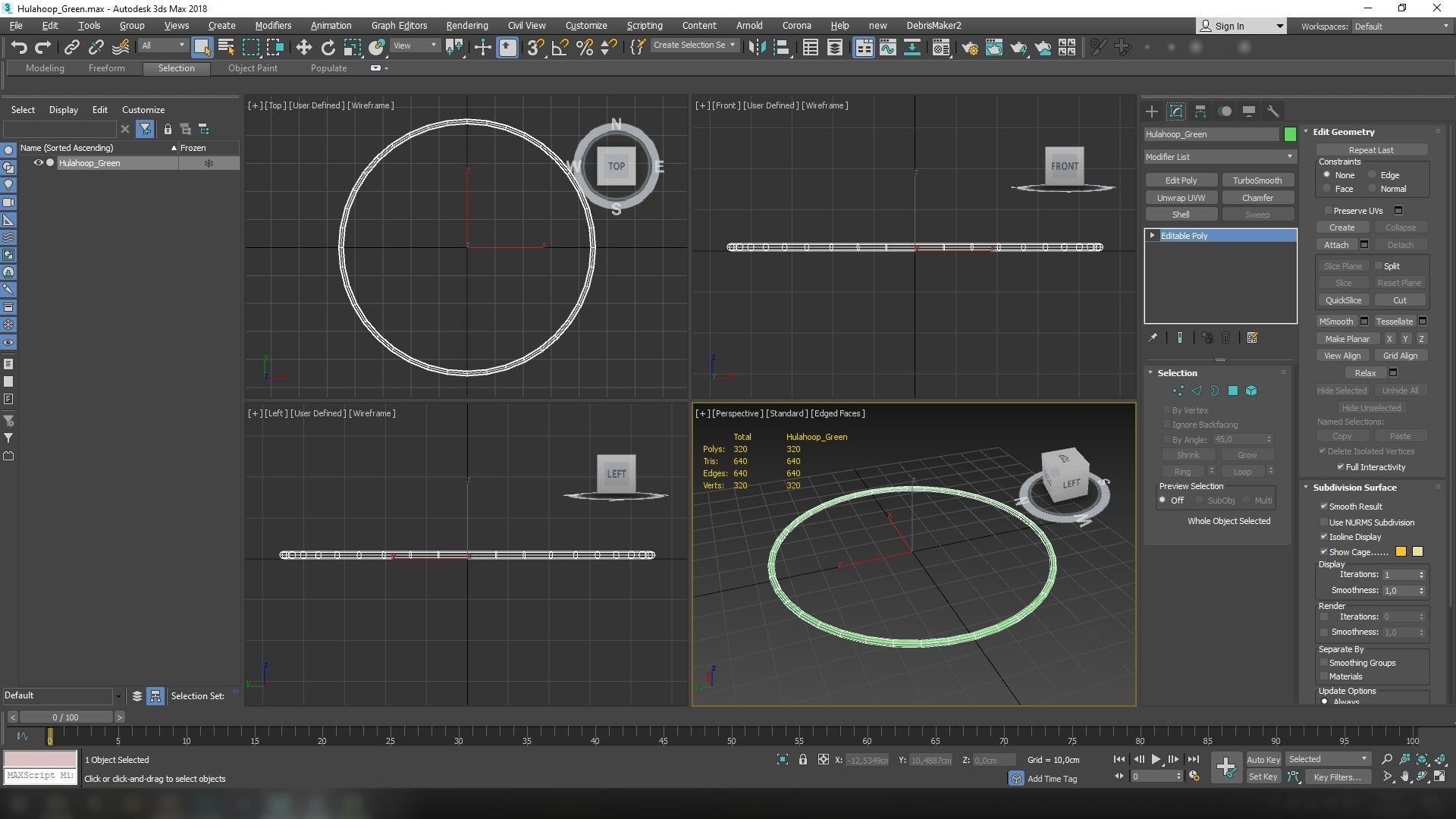Open the Utilities panel wrench icon
The height and width of the screenshot is (819, 1456).
[1273, 111]
